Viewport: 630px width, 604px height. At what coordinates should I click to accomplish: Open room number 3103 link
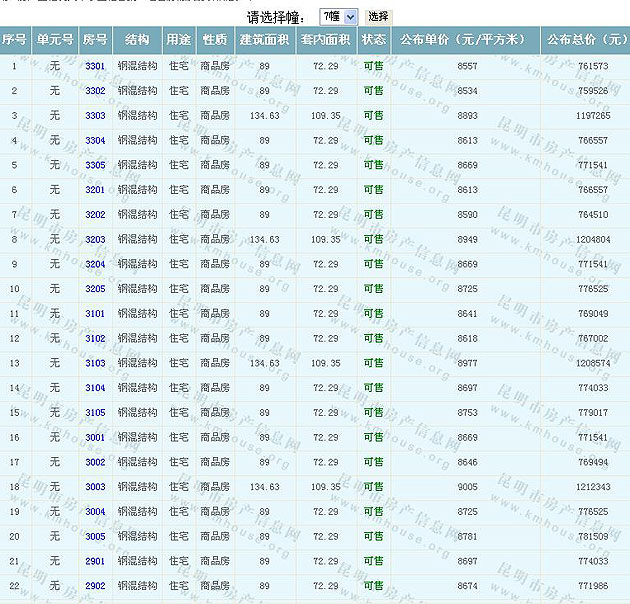tap(95, 363)
